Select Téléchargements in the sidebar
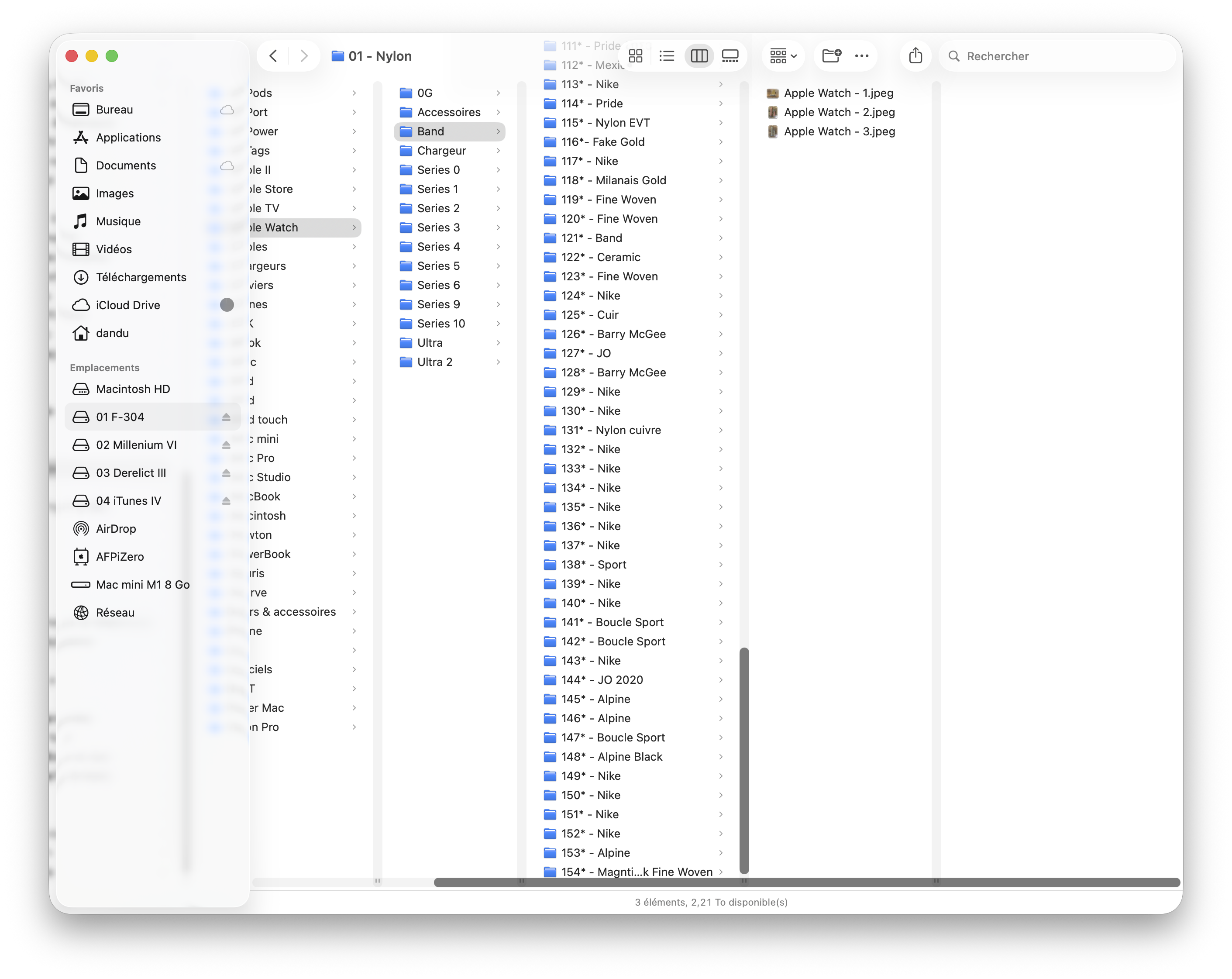The height and width of the screenshot is (979, 1232). [141, 277]
